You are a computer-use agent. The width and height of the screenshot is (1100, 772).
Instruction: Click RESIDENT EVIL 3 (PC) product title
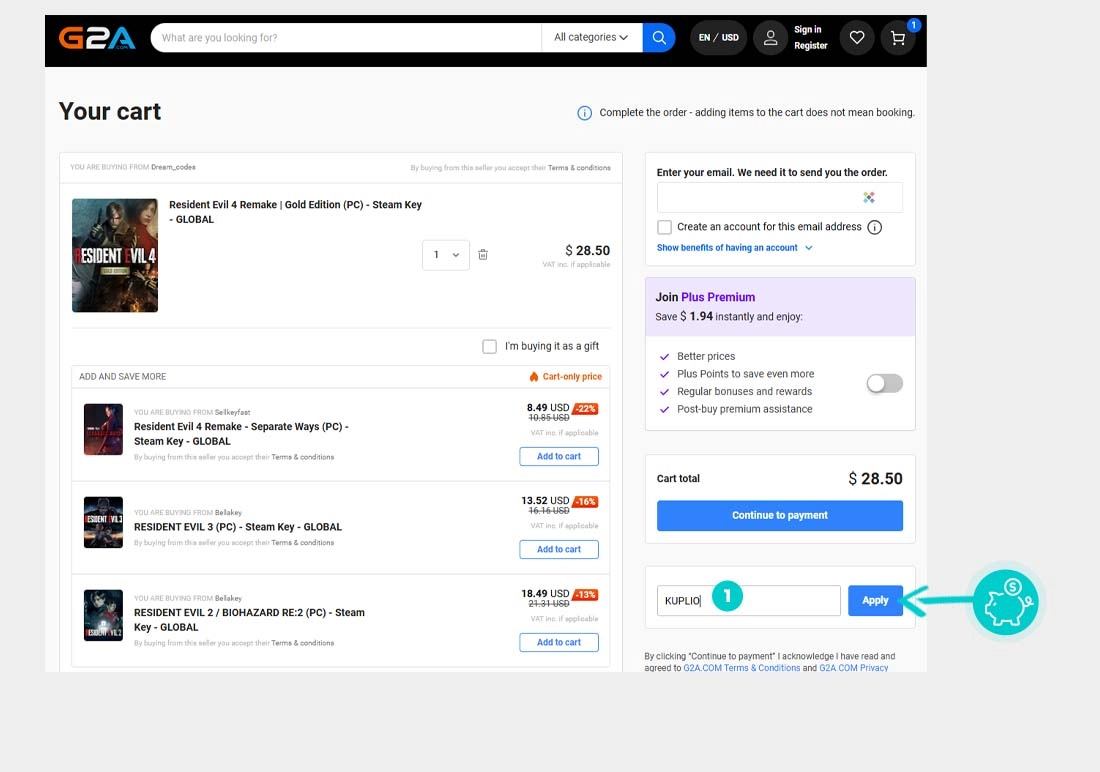pyautogui.click(x=238, y=527)
